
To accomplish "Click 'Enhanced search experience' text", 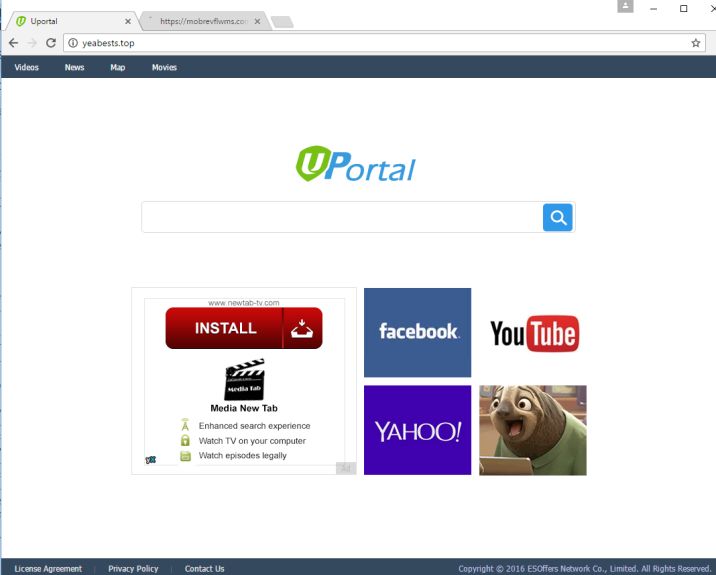I will click(254, 426).
